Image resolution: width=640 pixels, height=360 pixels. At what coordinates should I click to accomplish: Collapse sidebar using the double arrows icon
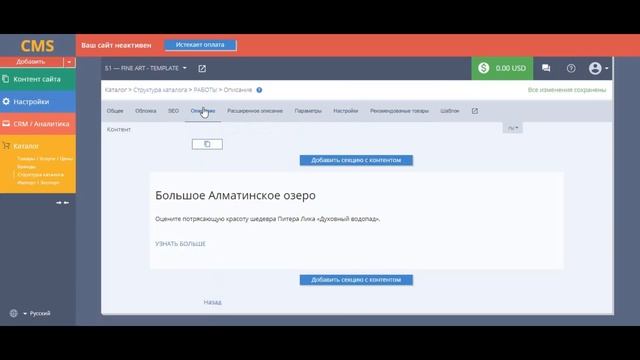pyautogui.click(x=62, y=202)
